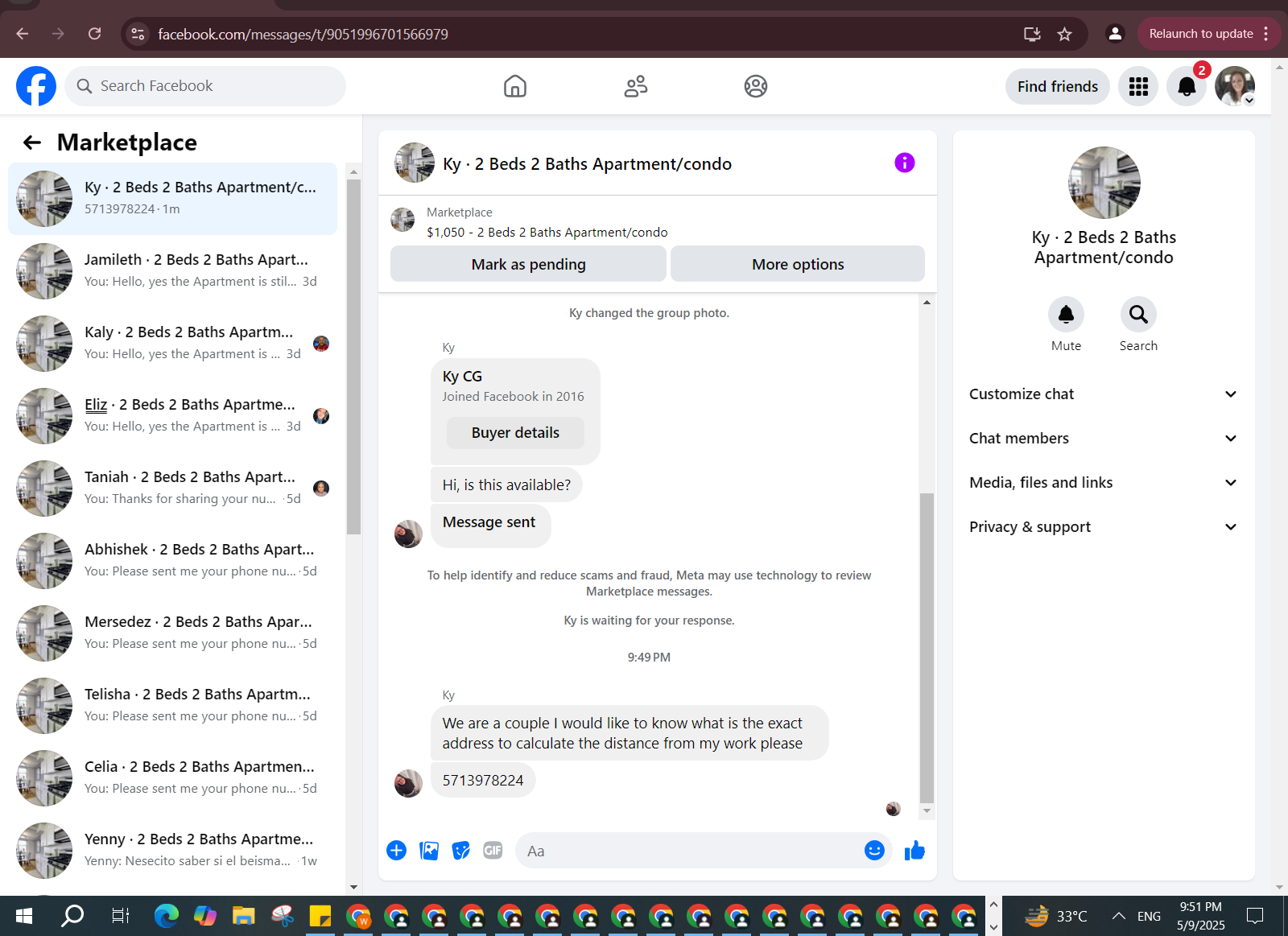Open the Facebook menu grid icon
Viewport: 1288px width, 936px height.
pyautogui.click(x=1138, y=86)
